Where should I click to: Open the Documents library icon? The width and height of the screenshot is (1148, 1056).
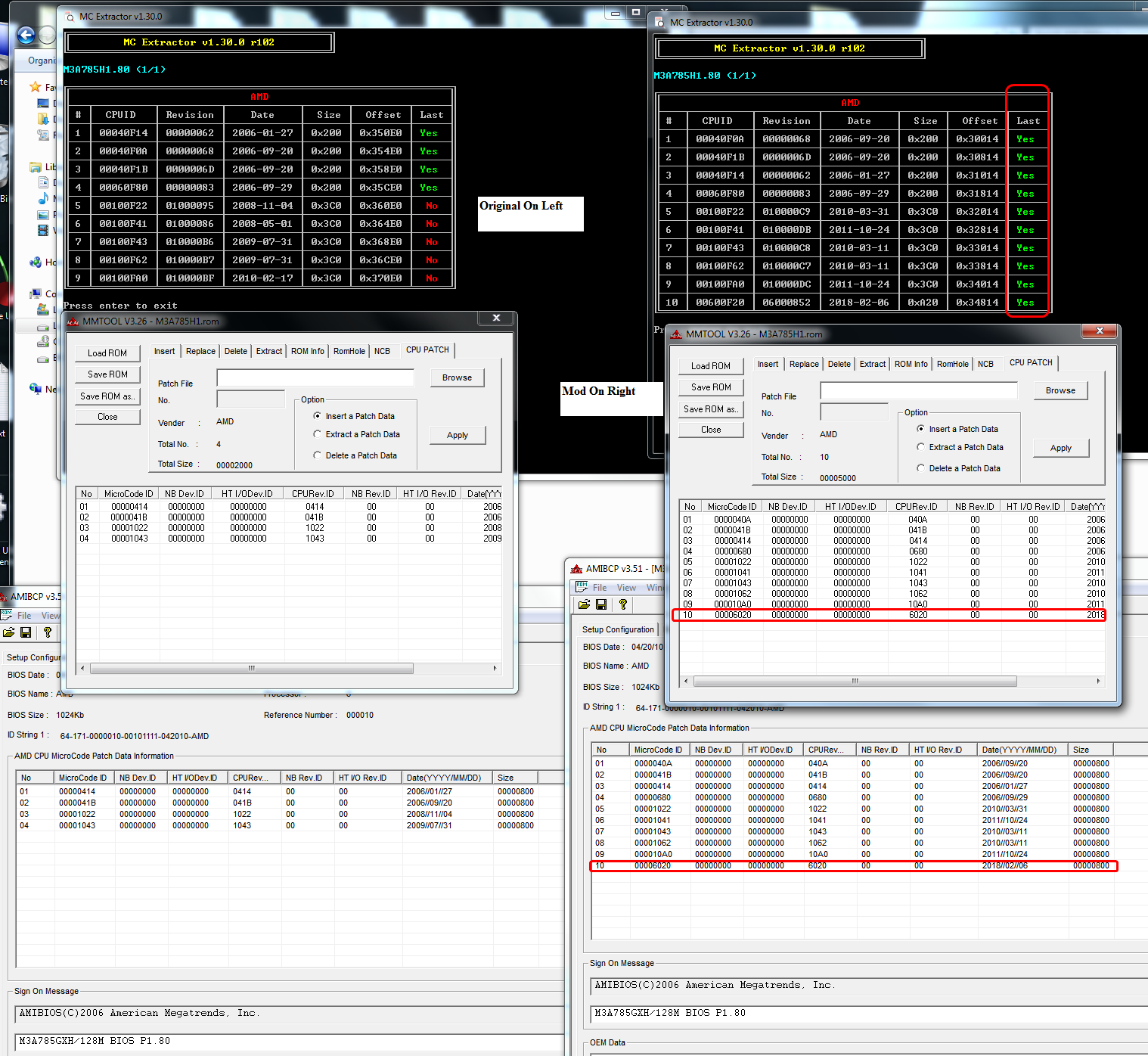[x=44, y=182]
